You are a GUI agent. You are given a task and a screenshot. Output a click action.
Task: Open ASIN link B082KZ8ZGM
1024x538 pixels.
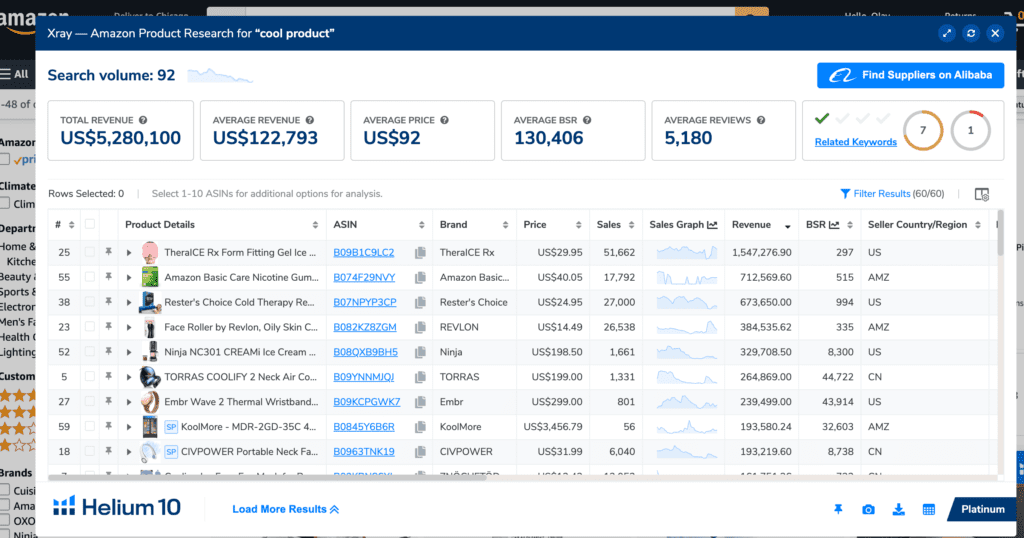[x=364, y=327]
